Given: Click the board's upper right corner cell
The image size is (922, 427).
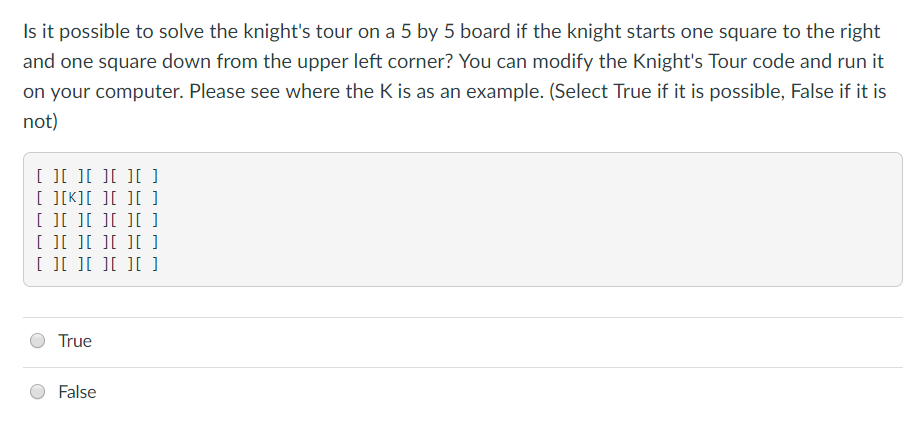Looking at the screenshot, I should [x=146, y=176].
